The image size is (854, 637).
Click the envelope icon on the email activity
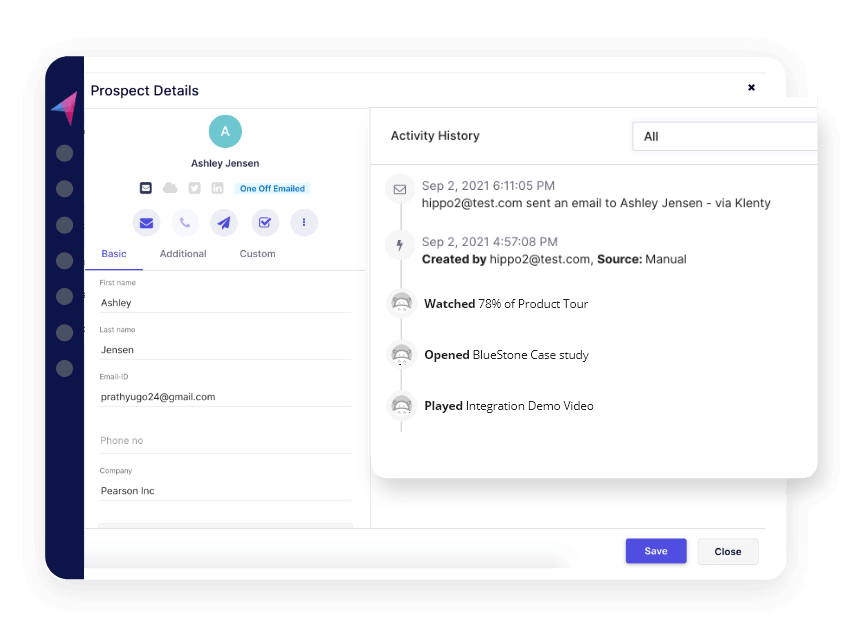pos(399,187)
